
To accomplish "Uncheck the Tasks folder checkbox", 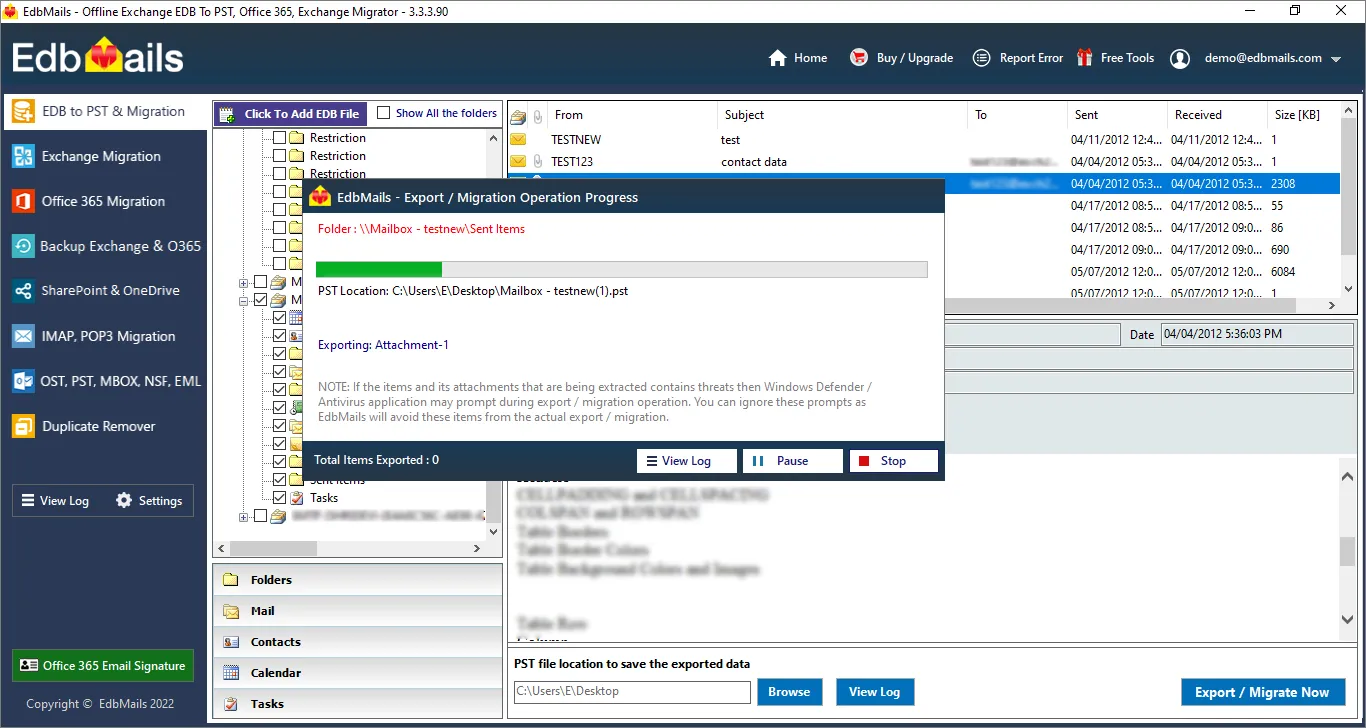I will [x=280, y=498].
